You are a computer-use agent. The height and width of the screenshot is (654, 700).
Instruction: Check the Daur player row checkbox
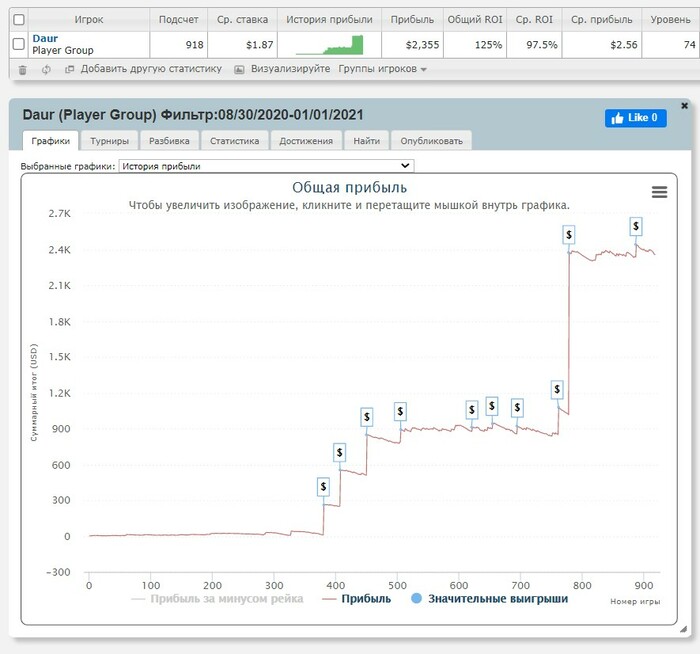click(19, 44)
